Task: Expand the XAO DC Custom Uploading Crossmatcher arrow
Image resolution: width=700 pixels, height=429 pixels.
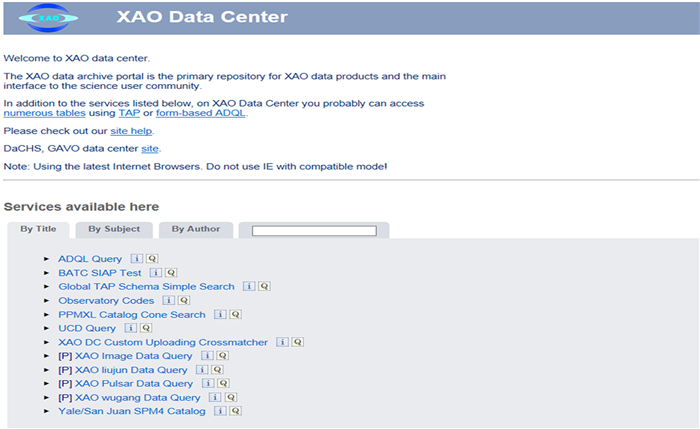Action: pyautogui.click(x=46, y=342)
